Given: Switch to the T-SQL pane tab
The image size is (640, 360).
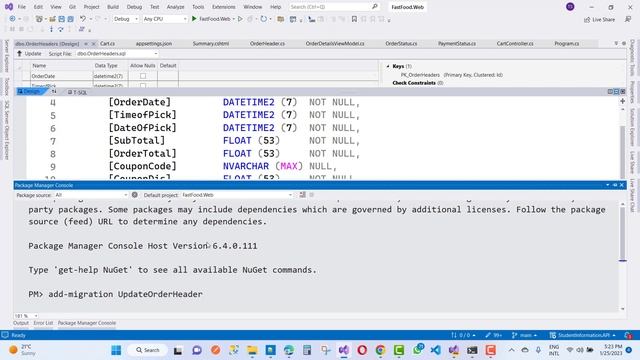Looking at the screenshot, I should pyautogui.click(x=77, y=92).
